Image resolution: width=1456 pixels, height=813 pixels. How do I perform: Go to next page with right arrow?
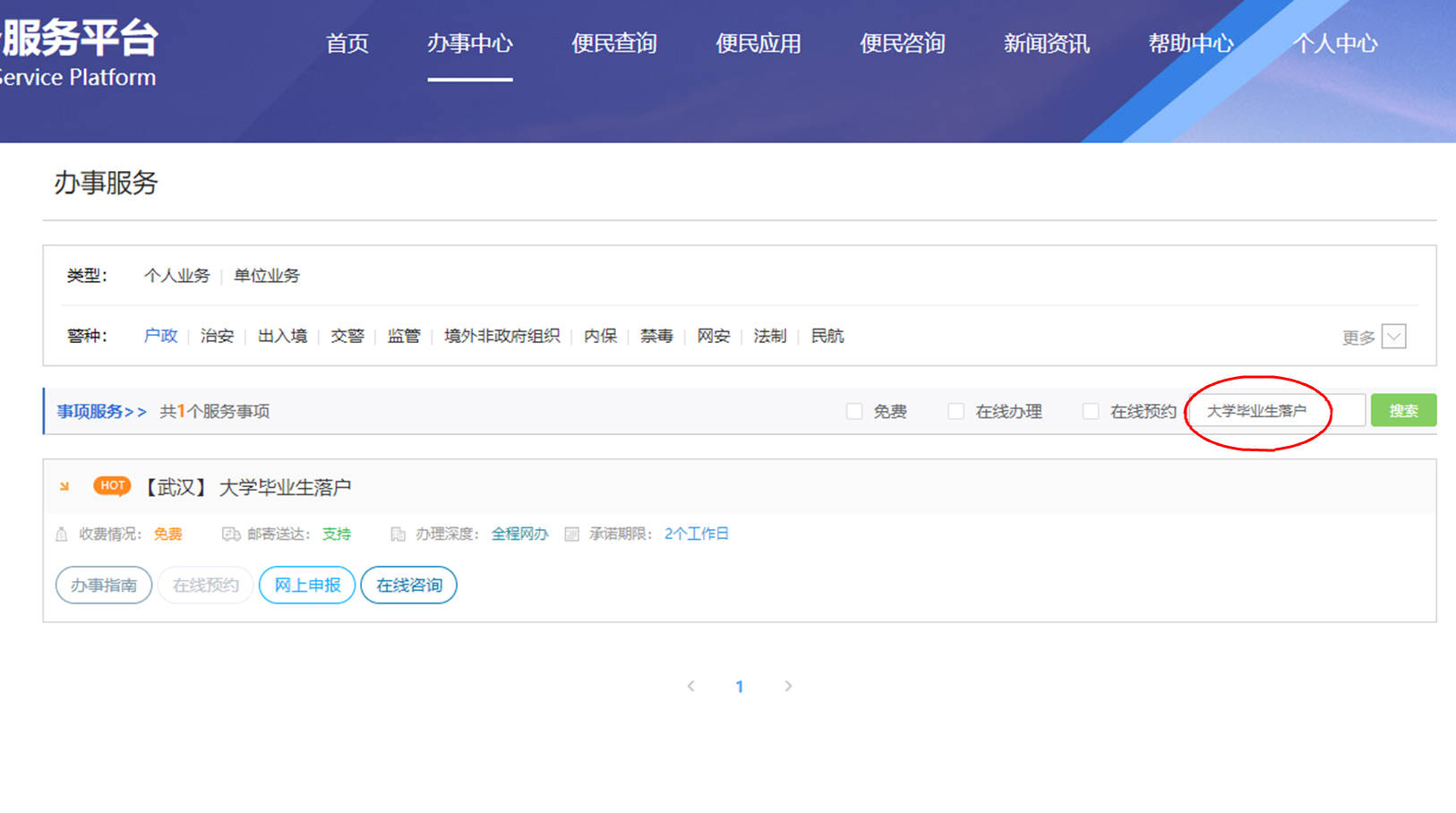(x=788, y=686)
